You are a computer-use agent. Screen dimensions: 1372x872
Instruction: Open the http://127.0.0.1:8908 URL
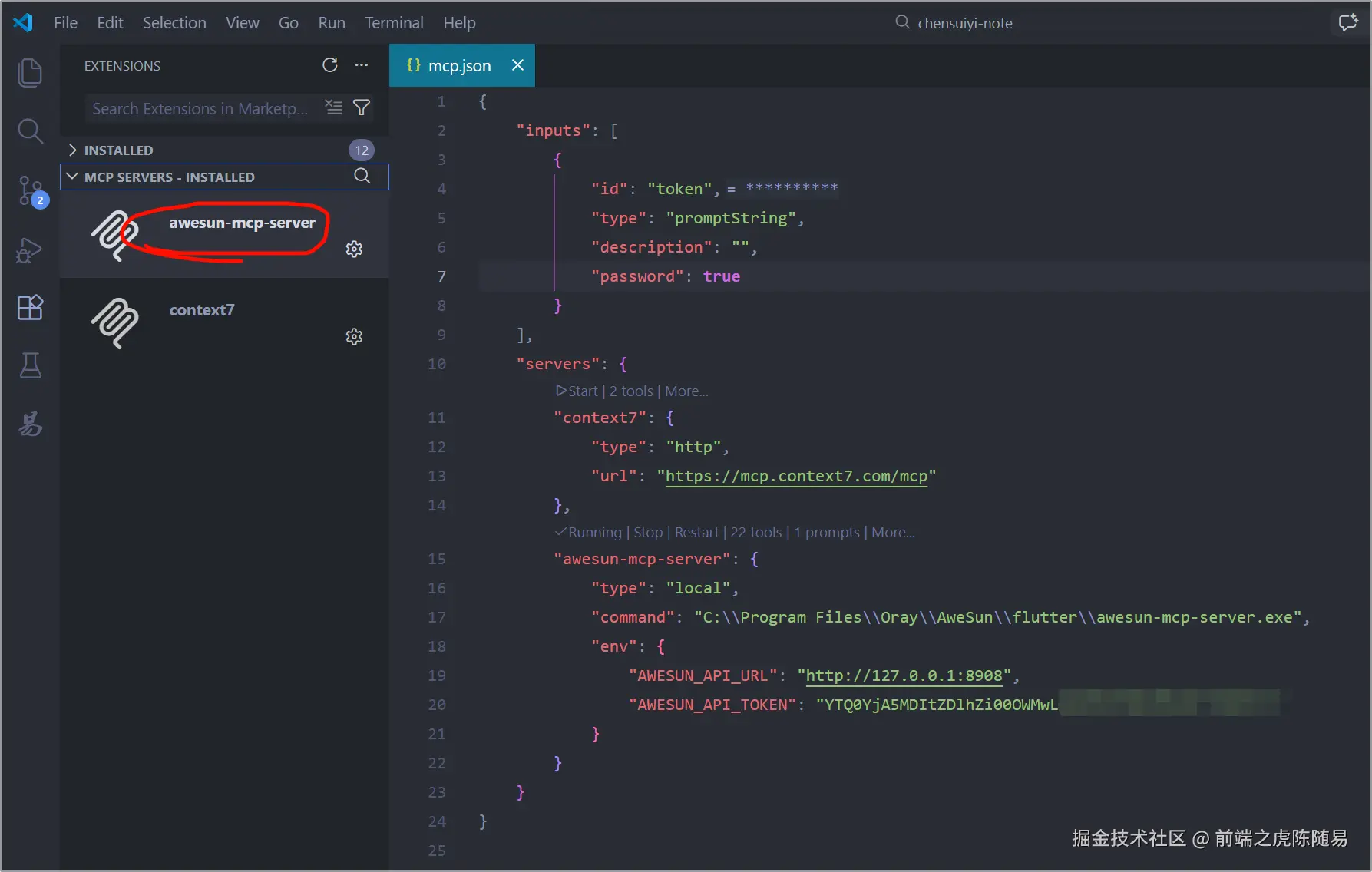point(904,675)
